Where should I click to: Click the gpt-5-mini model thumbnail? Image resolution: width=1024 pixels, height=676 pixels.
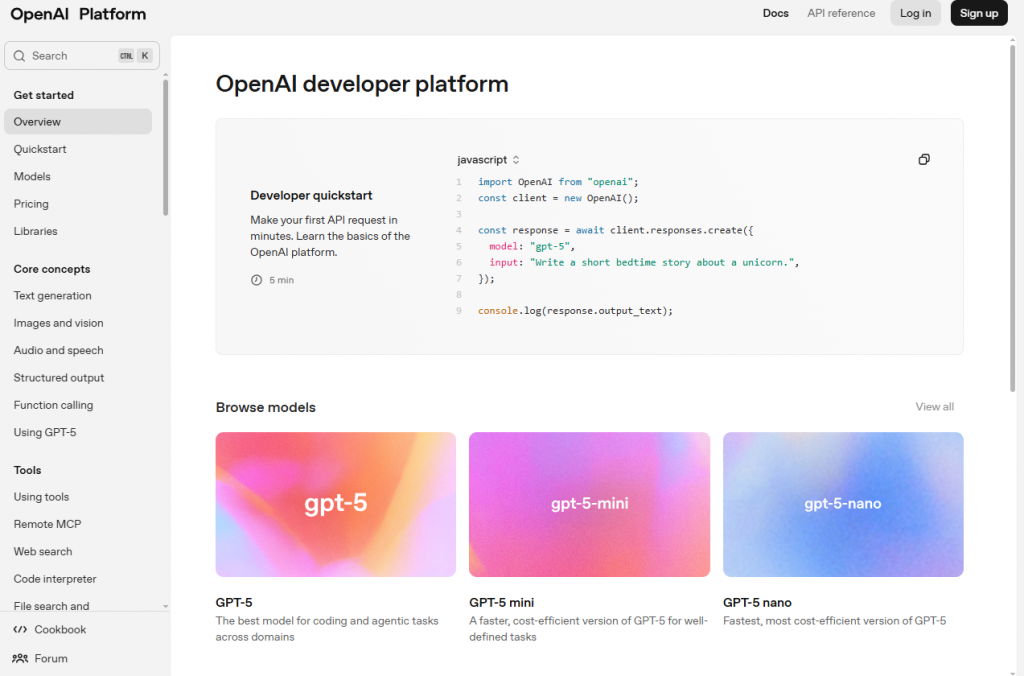point(589,504)
